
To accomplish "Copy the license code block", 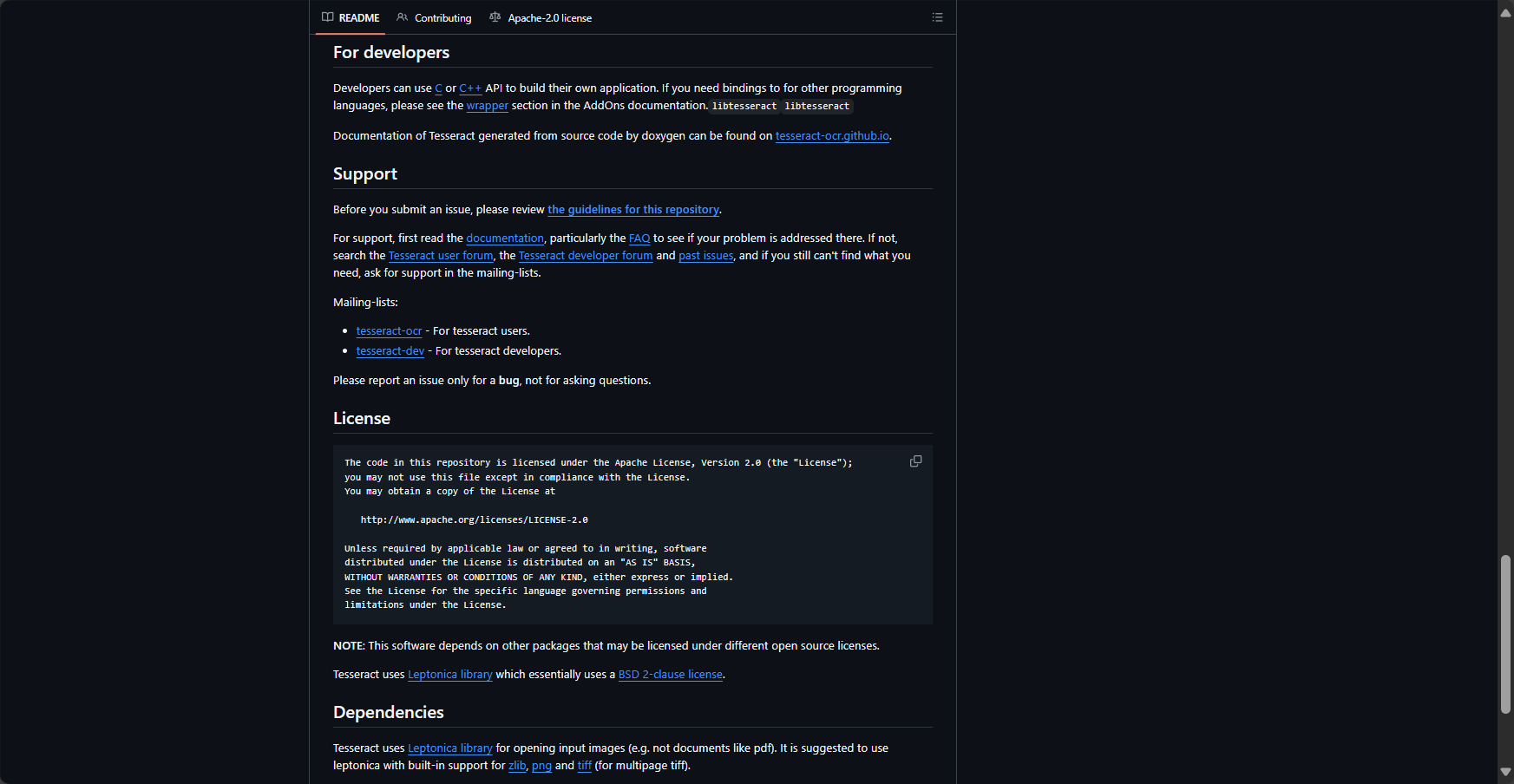I will pyautogui.click(x=915, y=461).
